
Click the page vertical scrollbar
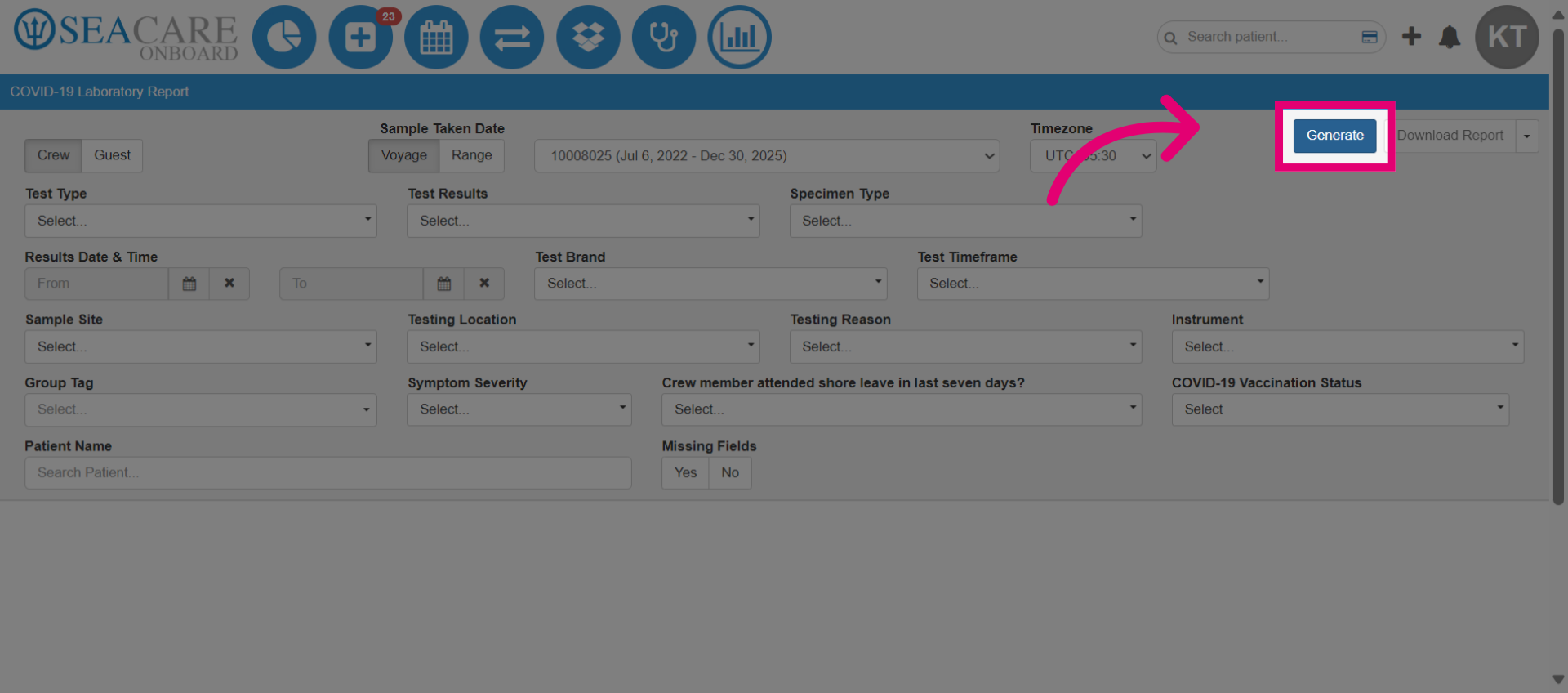click(1558, 266)
